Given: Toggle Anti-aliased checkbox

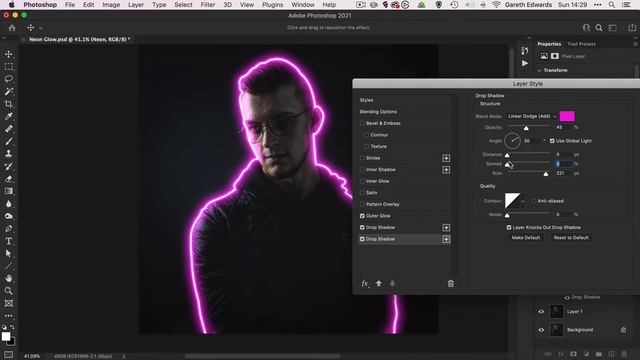Looking at the screenshot, I should point(534,201).
